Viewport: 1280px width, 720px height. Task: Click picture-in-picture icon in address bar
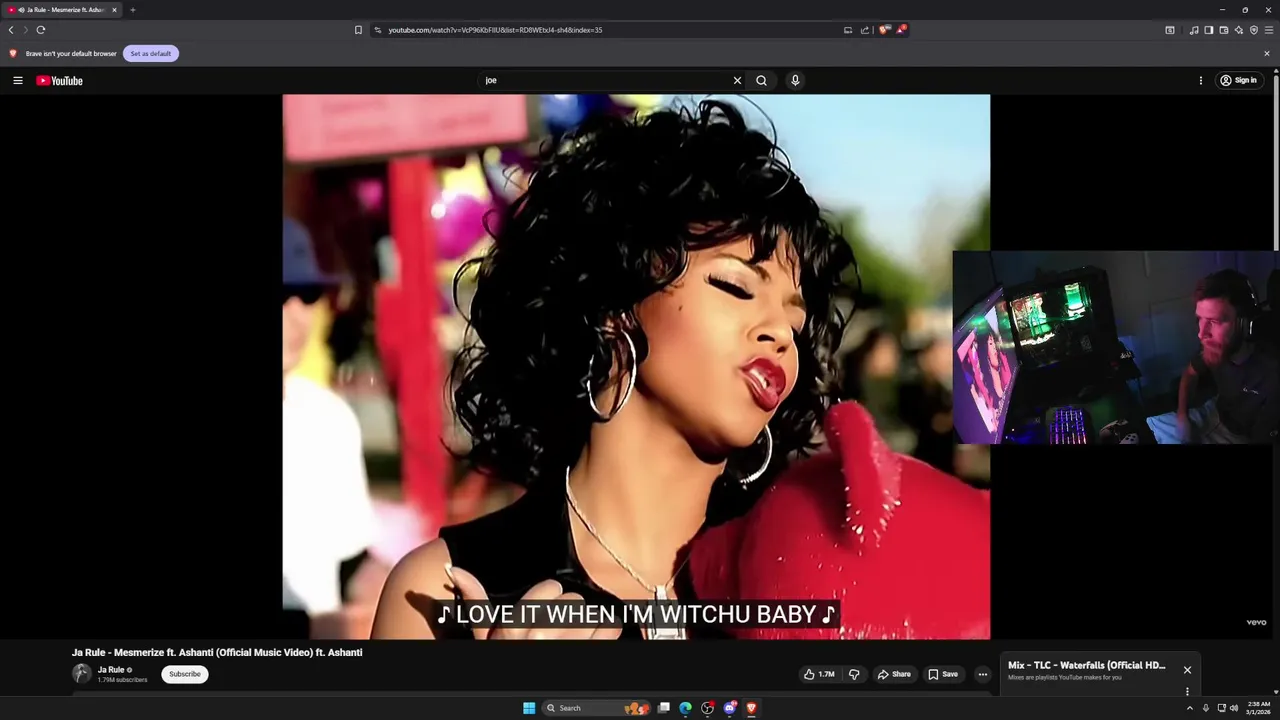click(848, 30)
